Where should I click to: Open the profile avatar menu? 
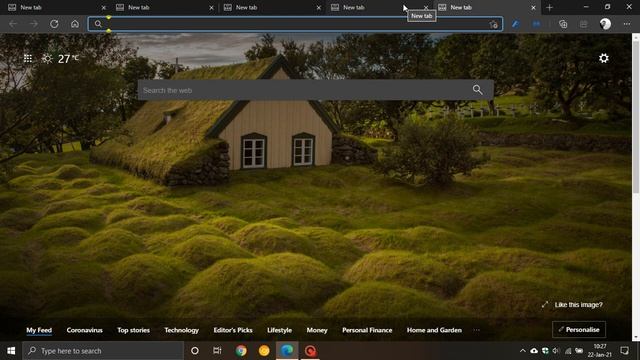click(605, 24)
